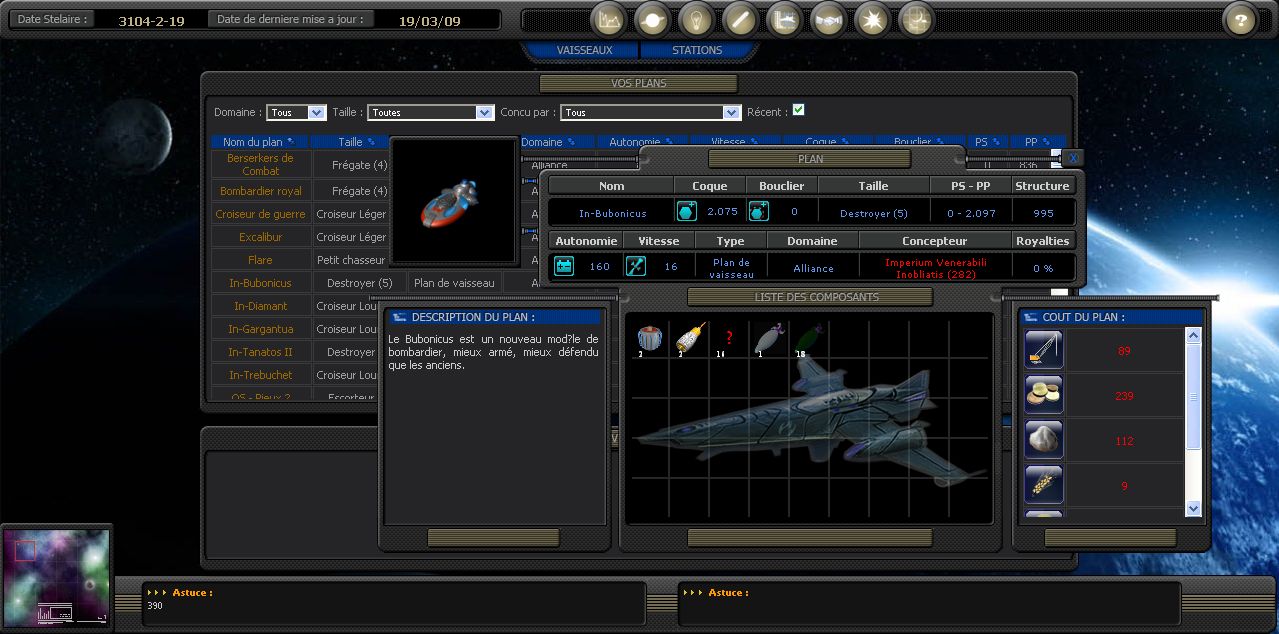Image resolution: width=1279 pixels, height=634 pixels.
Task: Open the Bombardier royal plan
Action: (x=261, y=191)
